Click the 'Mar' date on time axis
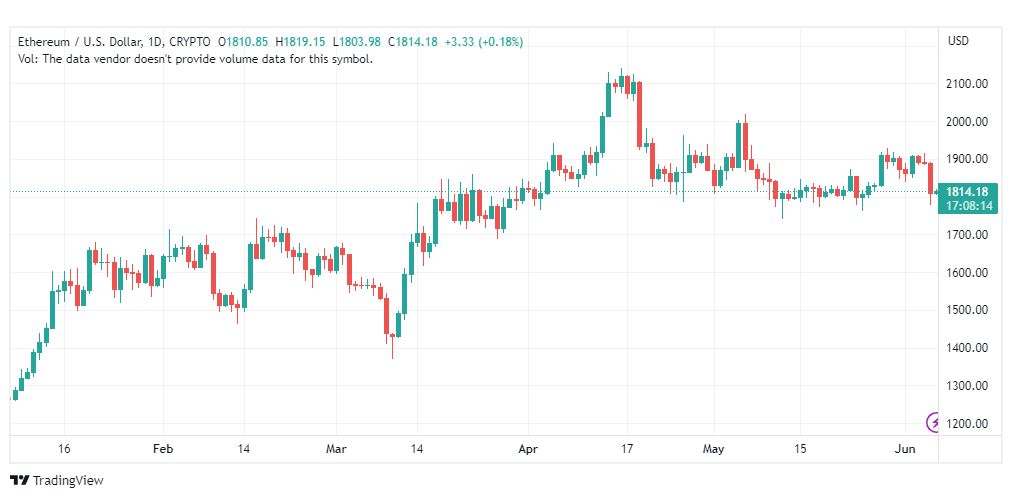 pyautogui.click(x=336, y=449)
